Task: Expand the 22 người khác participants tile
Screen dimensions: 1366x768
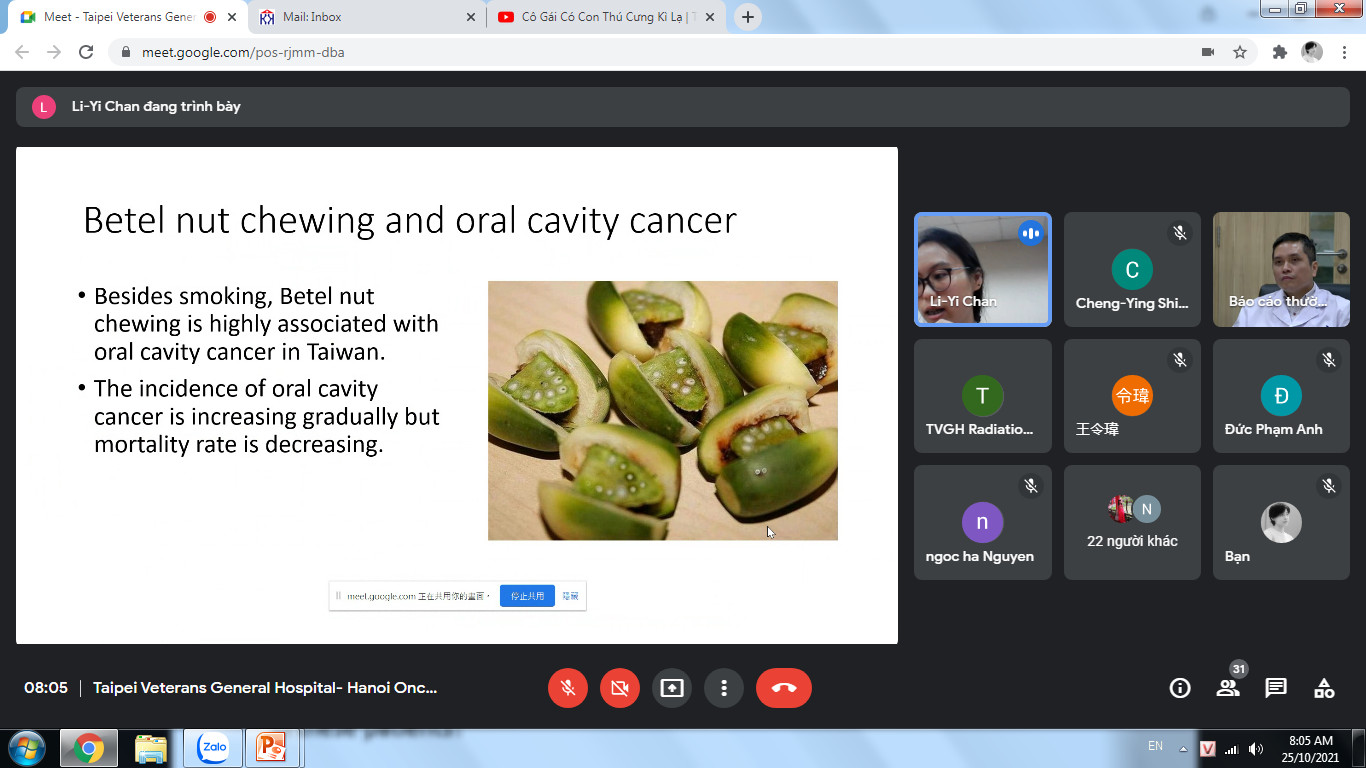Action: 1132,522
